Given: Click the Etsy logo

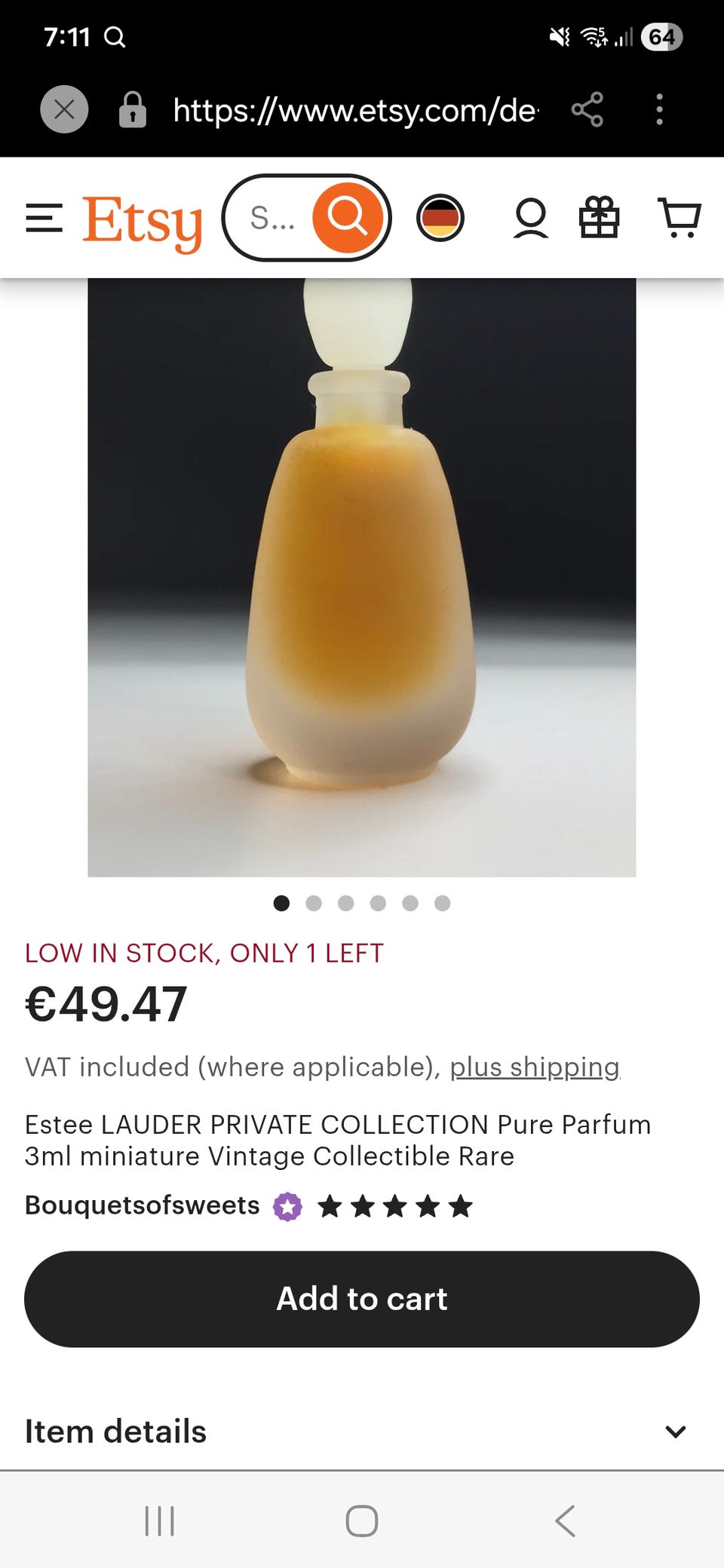Looking at the screenshot, I should [143, 222].
